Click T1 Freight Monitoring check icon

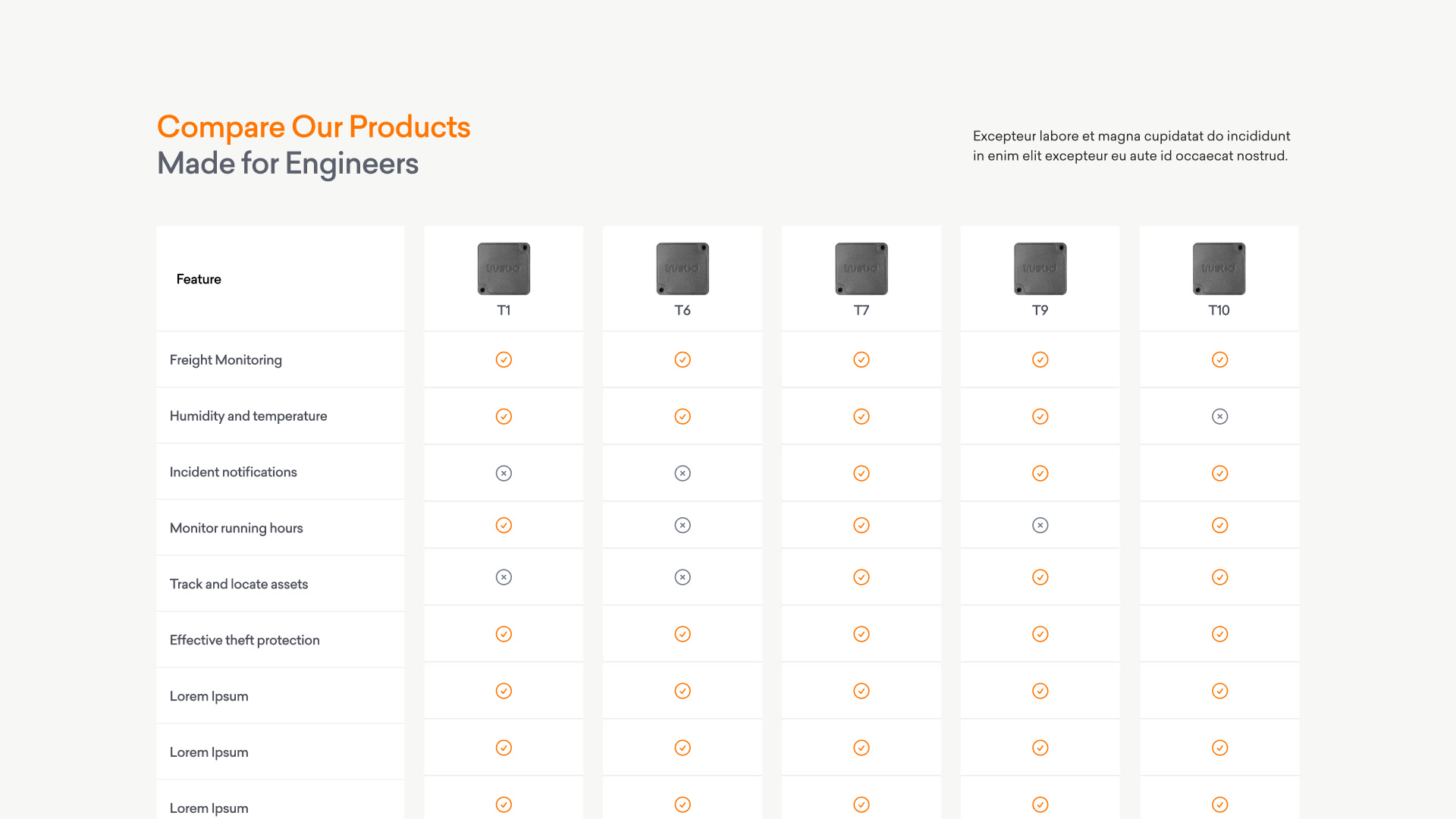pos(504,359)
